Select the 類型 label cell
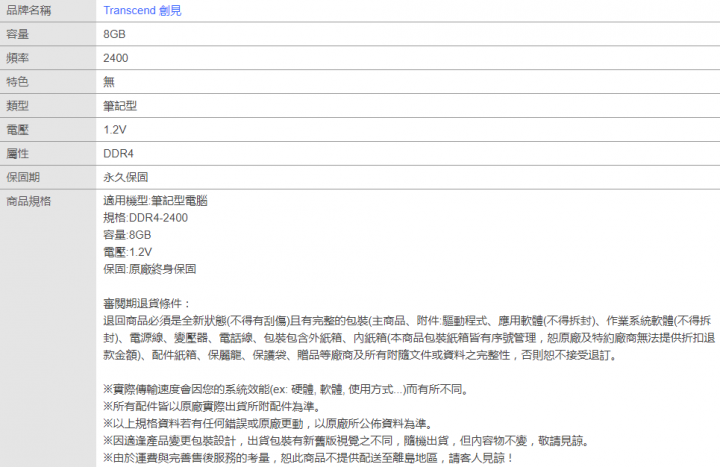The image size is (720, 467). click(48, 106)
